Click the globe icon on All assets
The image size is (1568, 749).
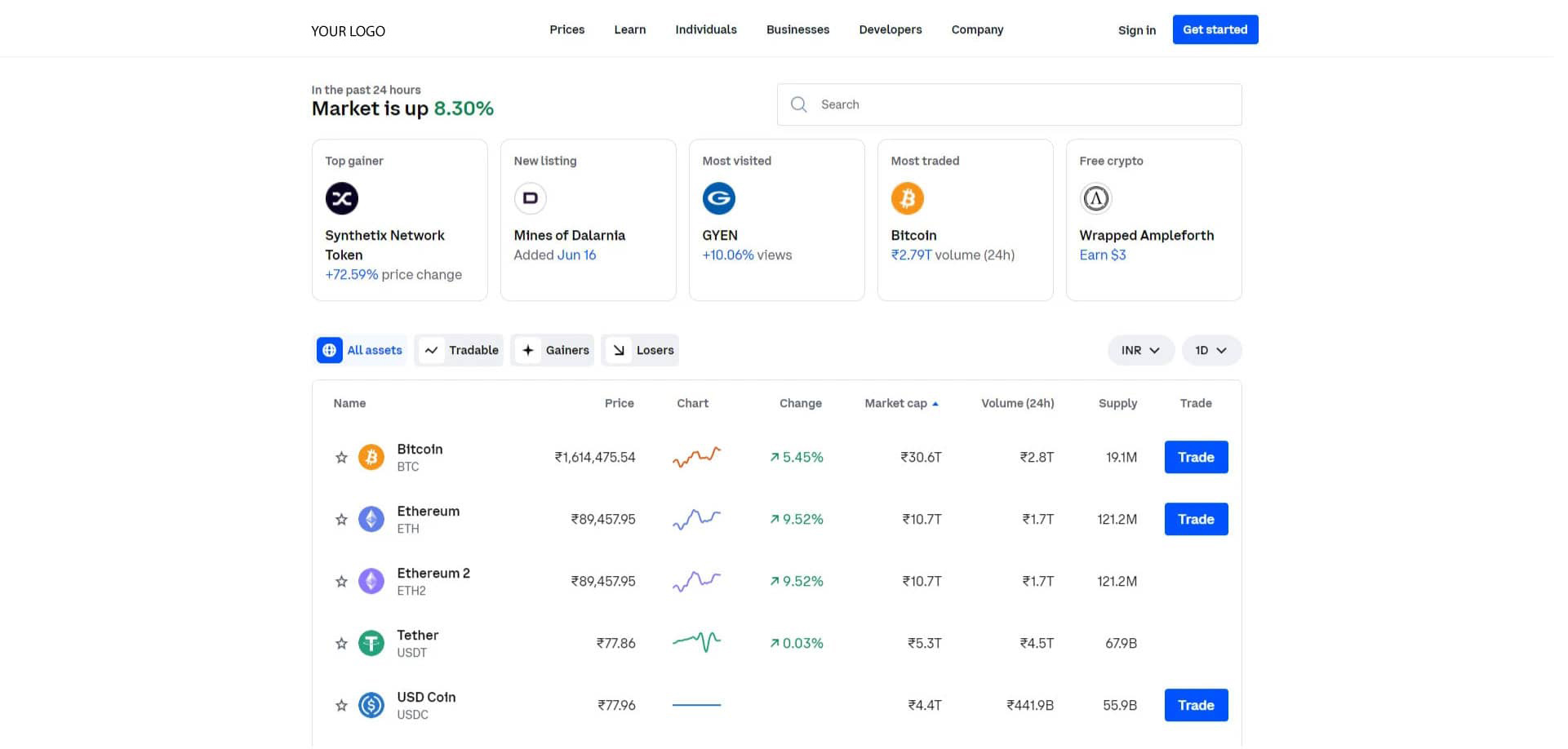point(329,350)
